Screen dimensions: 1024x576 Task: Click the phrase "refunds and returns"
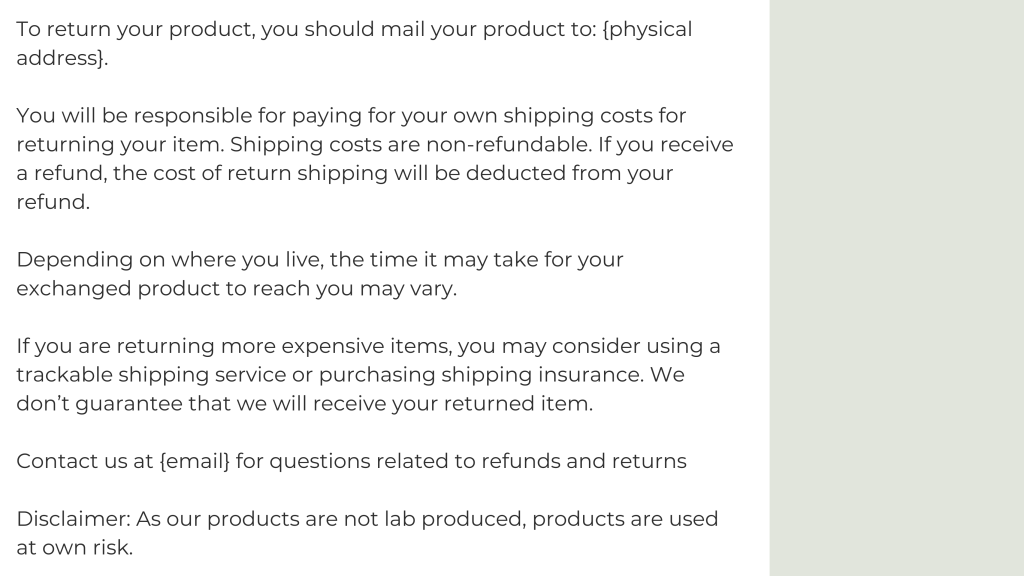point(584,461)
